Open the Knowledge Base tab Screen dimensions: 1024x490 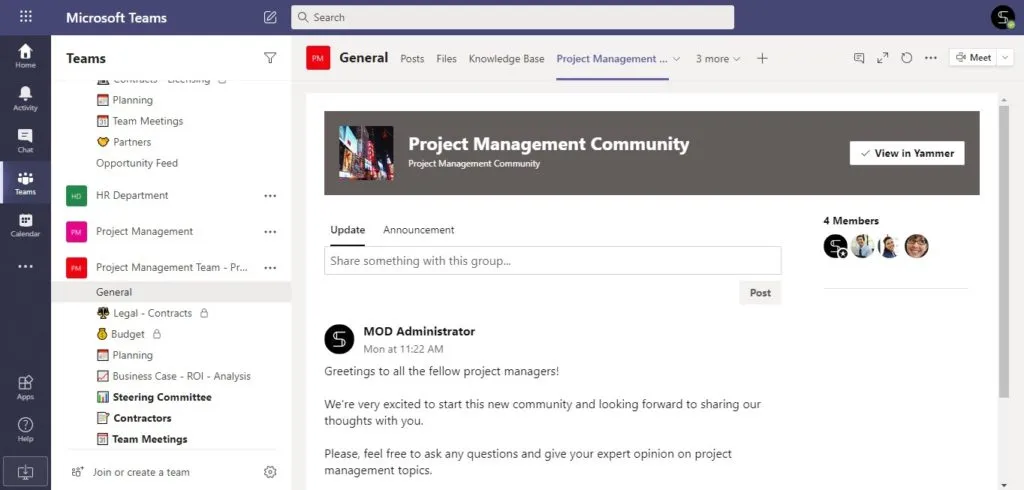[x=506, y=59]
